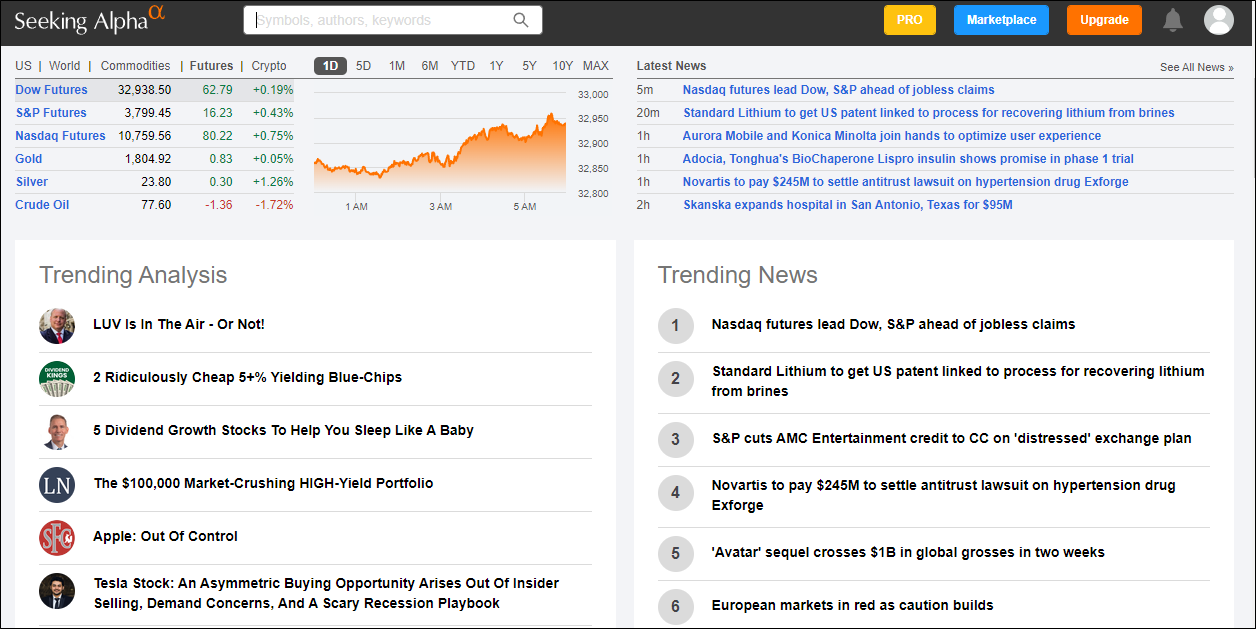Open the Silver quote link
1256x629 pixels.
[32, 182]
